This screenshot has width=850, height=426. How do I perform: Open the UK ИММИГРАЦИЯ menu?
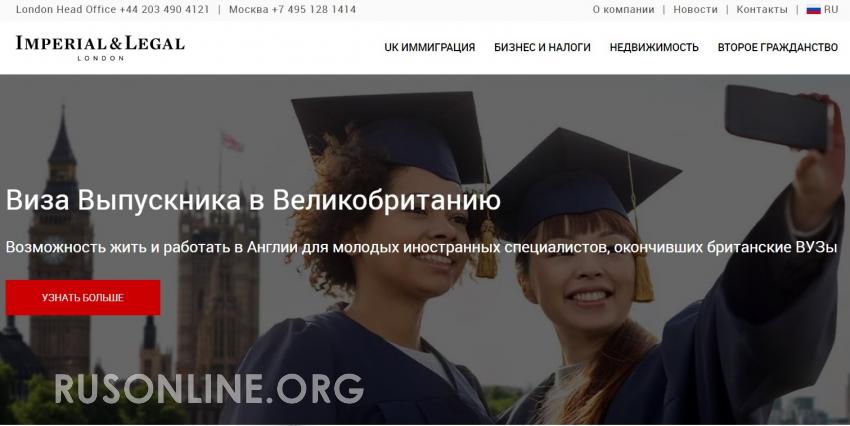click(429, 48)
